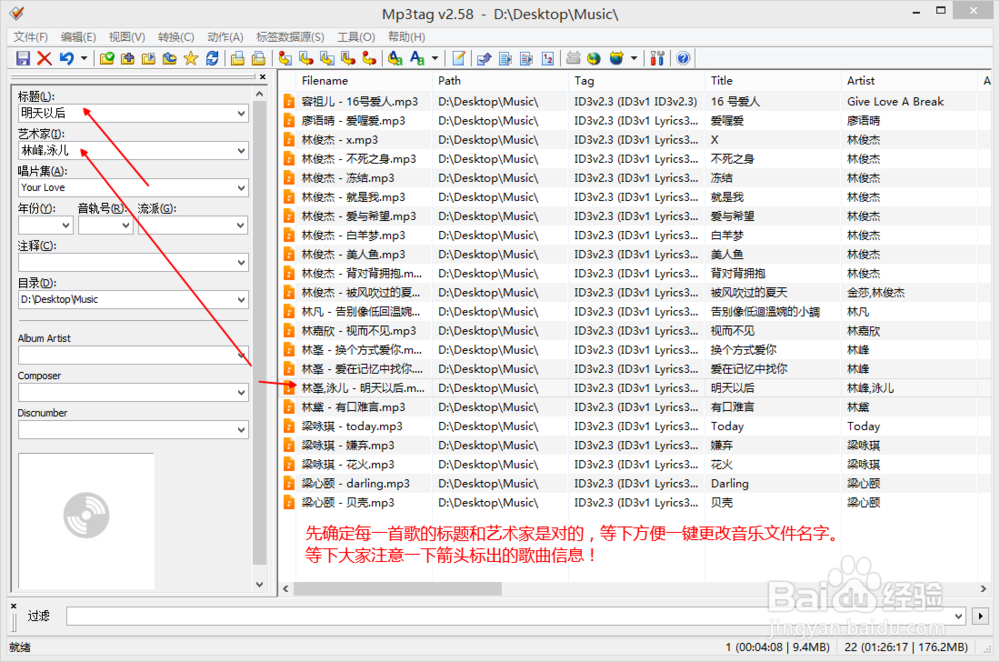Expand the 音轨号 track number dropdown
This screenshot has height=662, width=1000.
pyautogui.click(x=126, y=225)
